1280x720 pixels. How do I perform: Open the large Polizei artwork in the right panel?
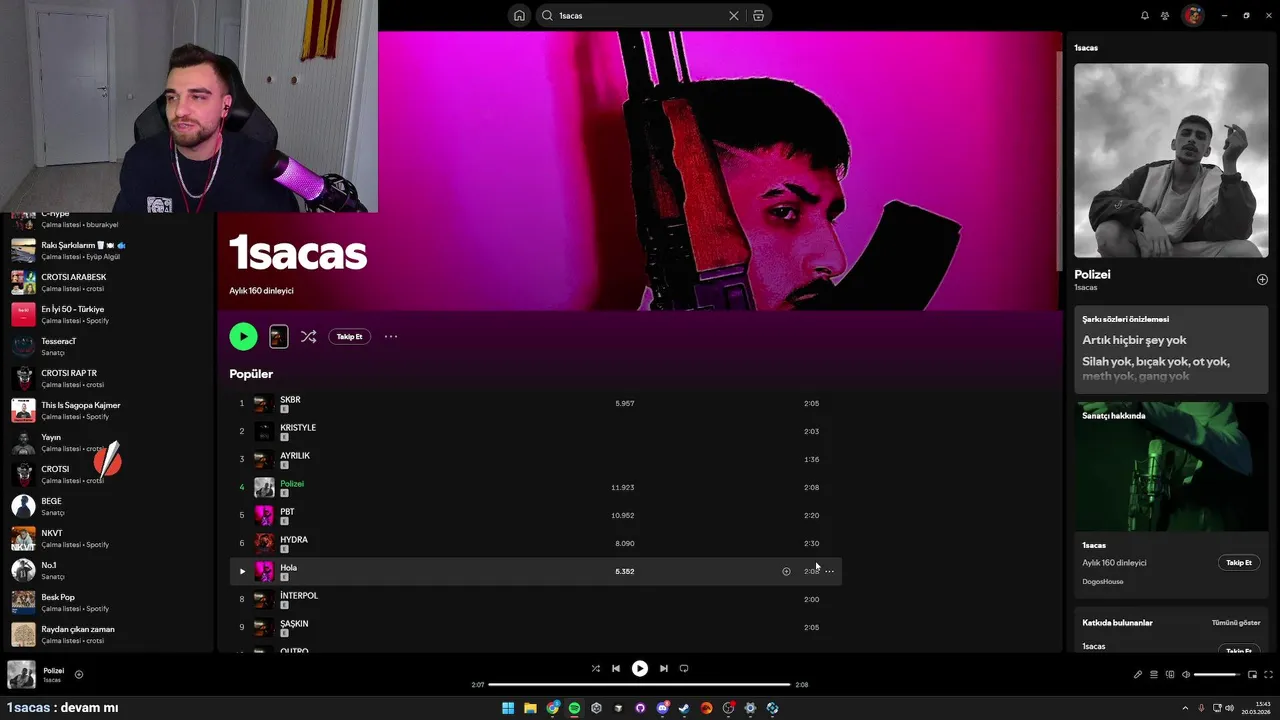point(1171,160)
